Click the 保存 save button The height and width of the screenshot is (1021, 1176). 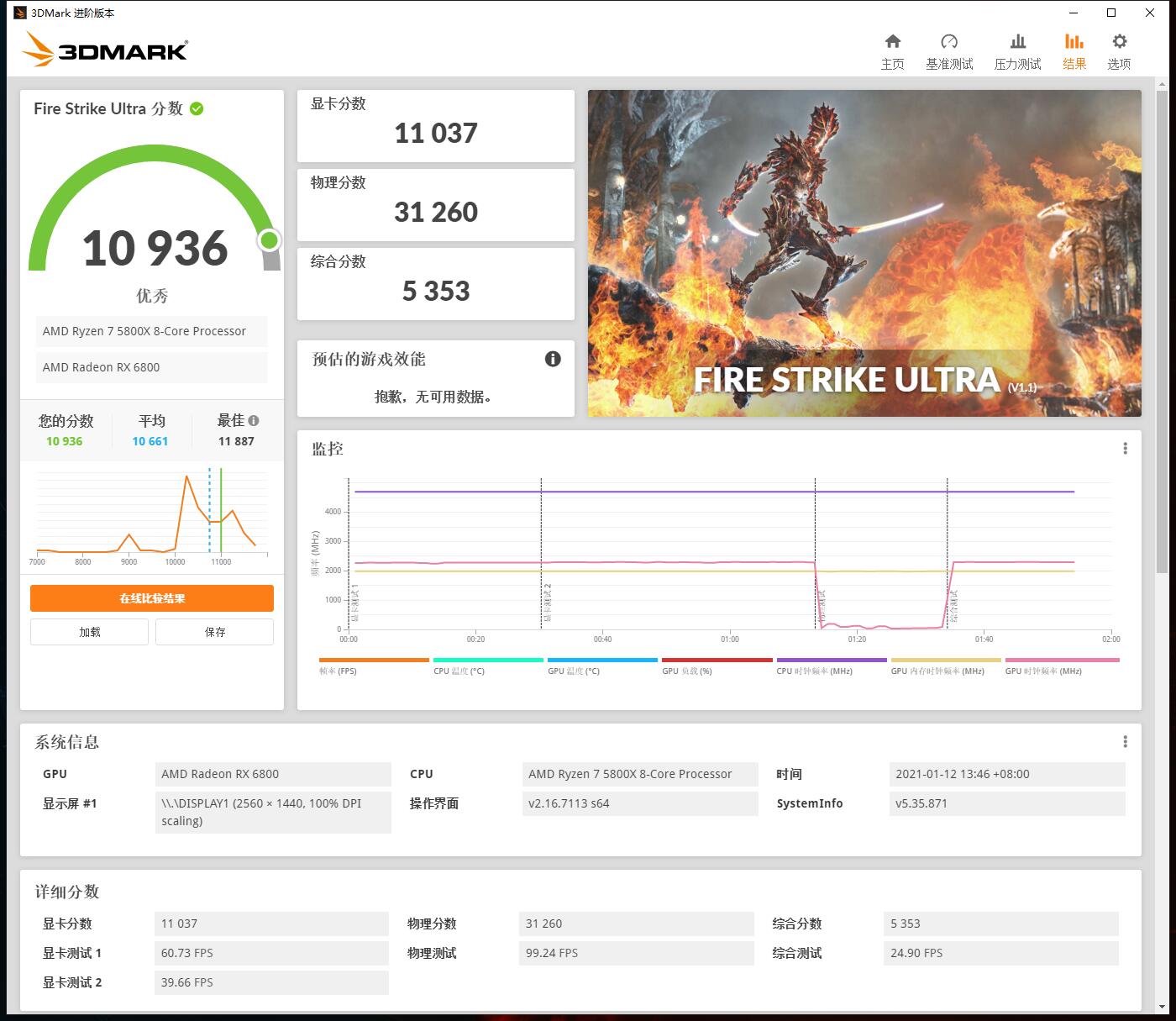(x=214, y=631)
